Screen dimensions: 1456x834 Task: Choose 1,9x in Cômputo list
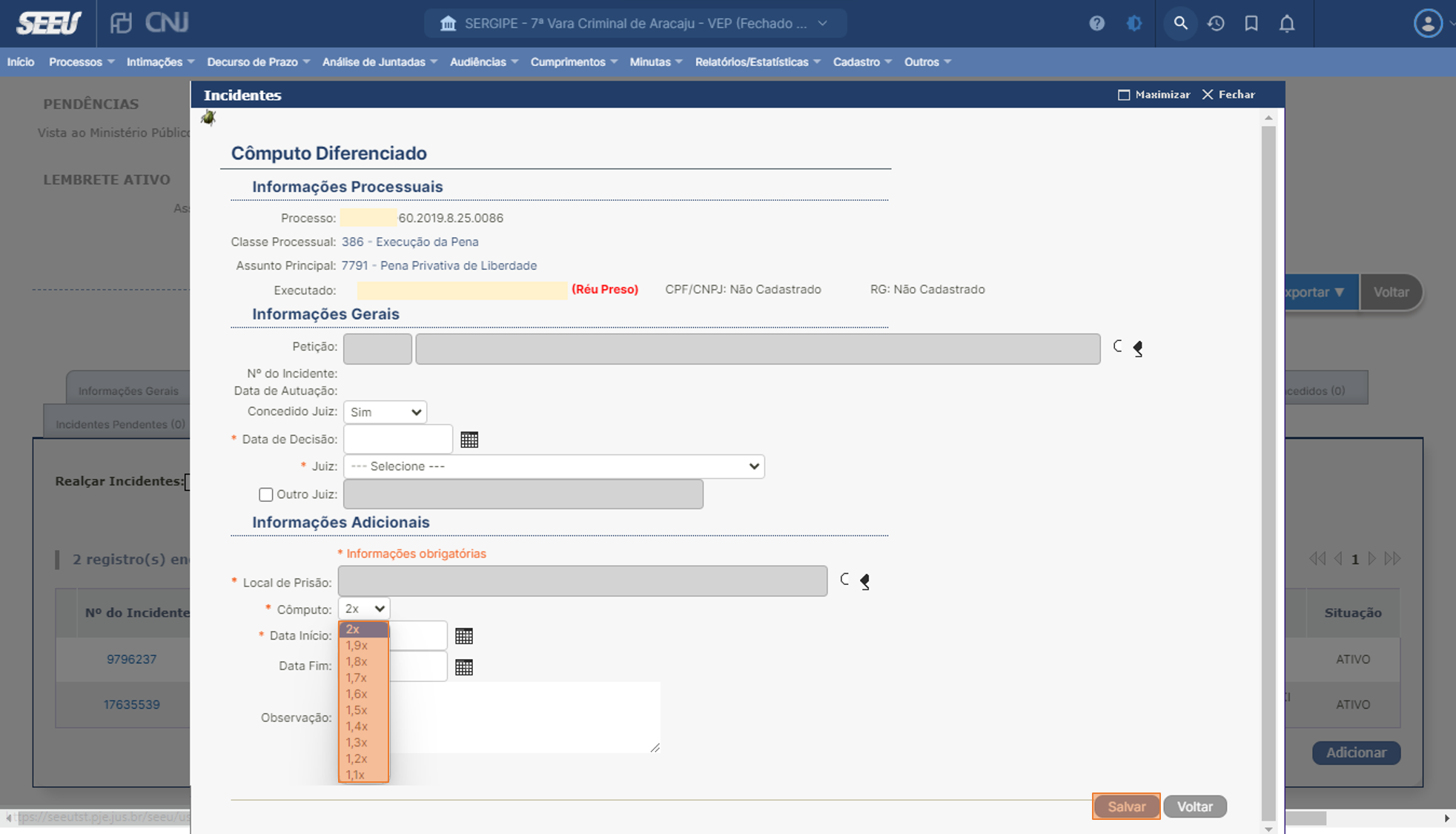[x=363, y=646]
